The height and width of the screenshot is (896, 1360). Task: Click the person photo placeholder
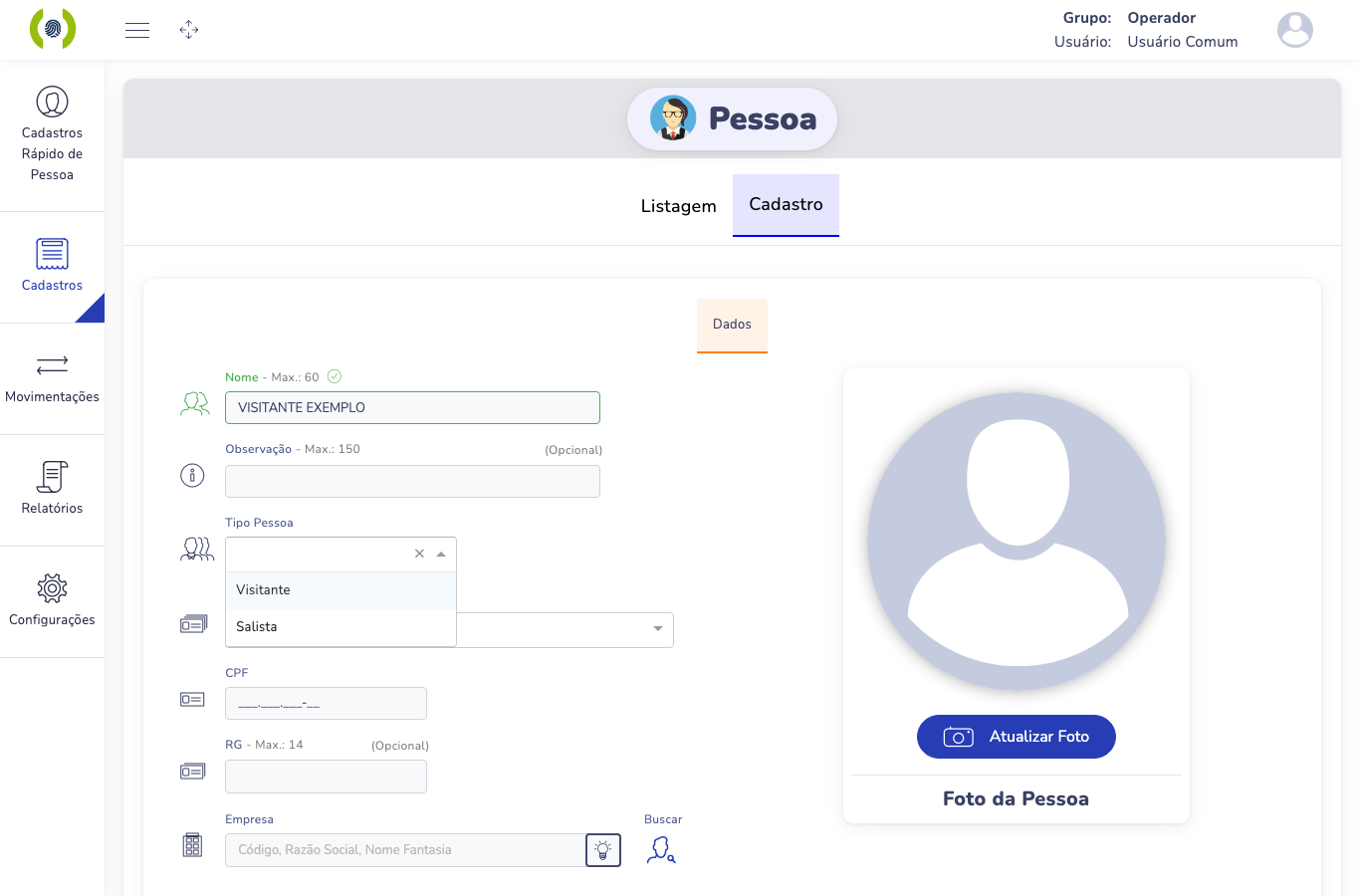pyautogui.click(x=1017, y=542)
